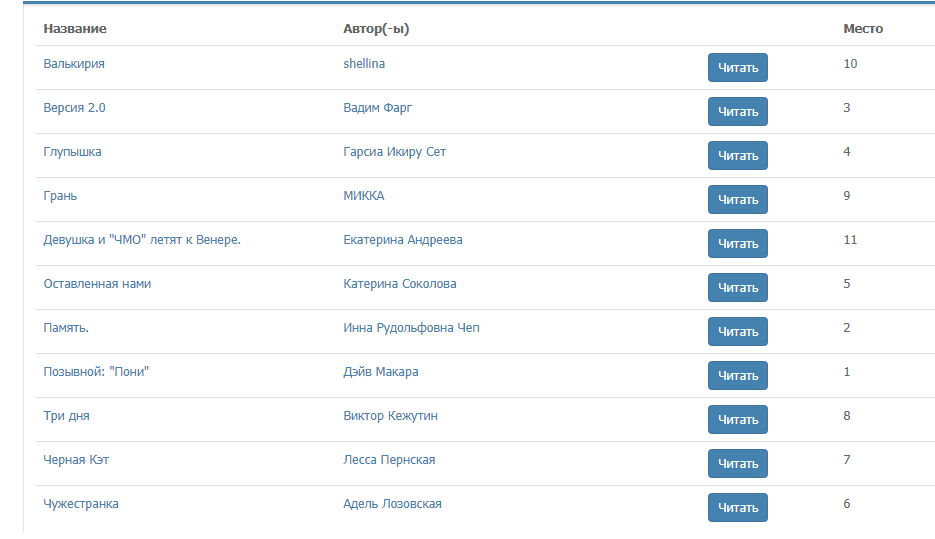Screen dimensions: 935x539
Task: Click the Читать button for Валькирия
Action: click(737, 68)
